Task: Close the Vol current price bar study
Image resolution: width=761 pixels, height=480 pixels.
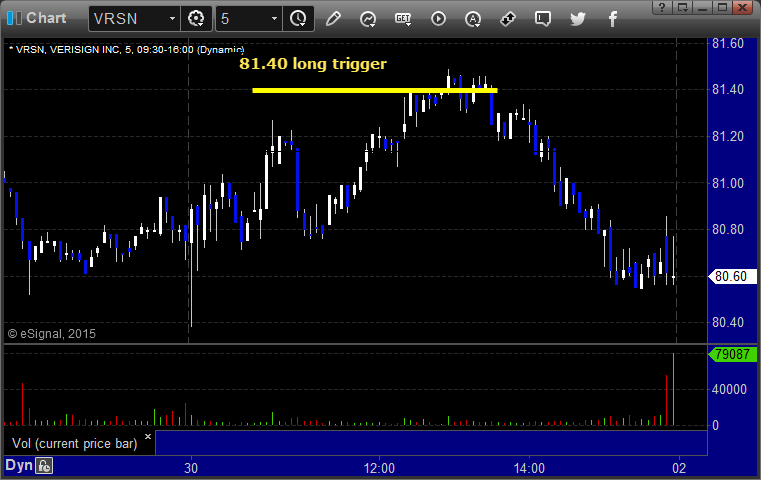Action: 148,436
